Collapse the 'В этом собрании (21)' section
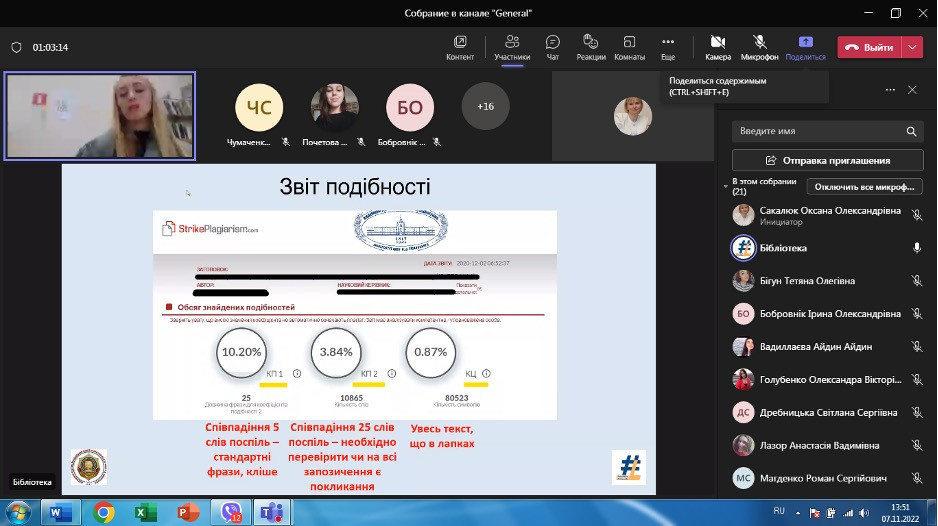Viewport: 938px width, 526px height. [x=726, y=187]
